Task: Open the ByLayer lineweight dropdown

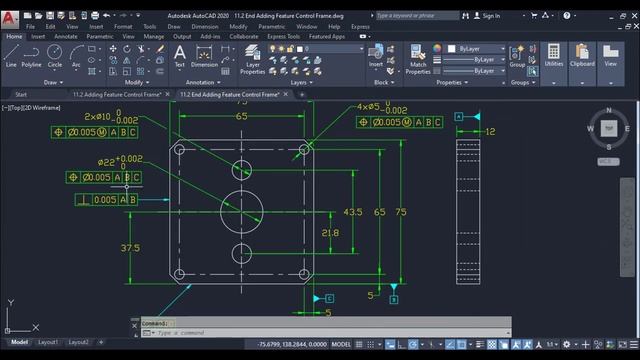Action: [474, 60]
